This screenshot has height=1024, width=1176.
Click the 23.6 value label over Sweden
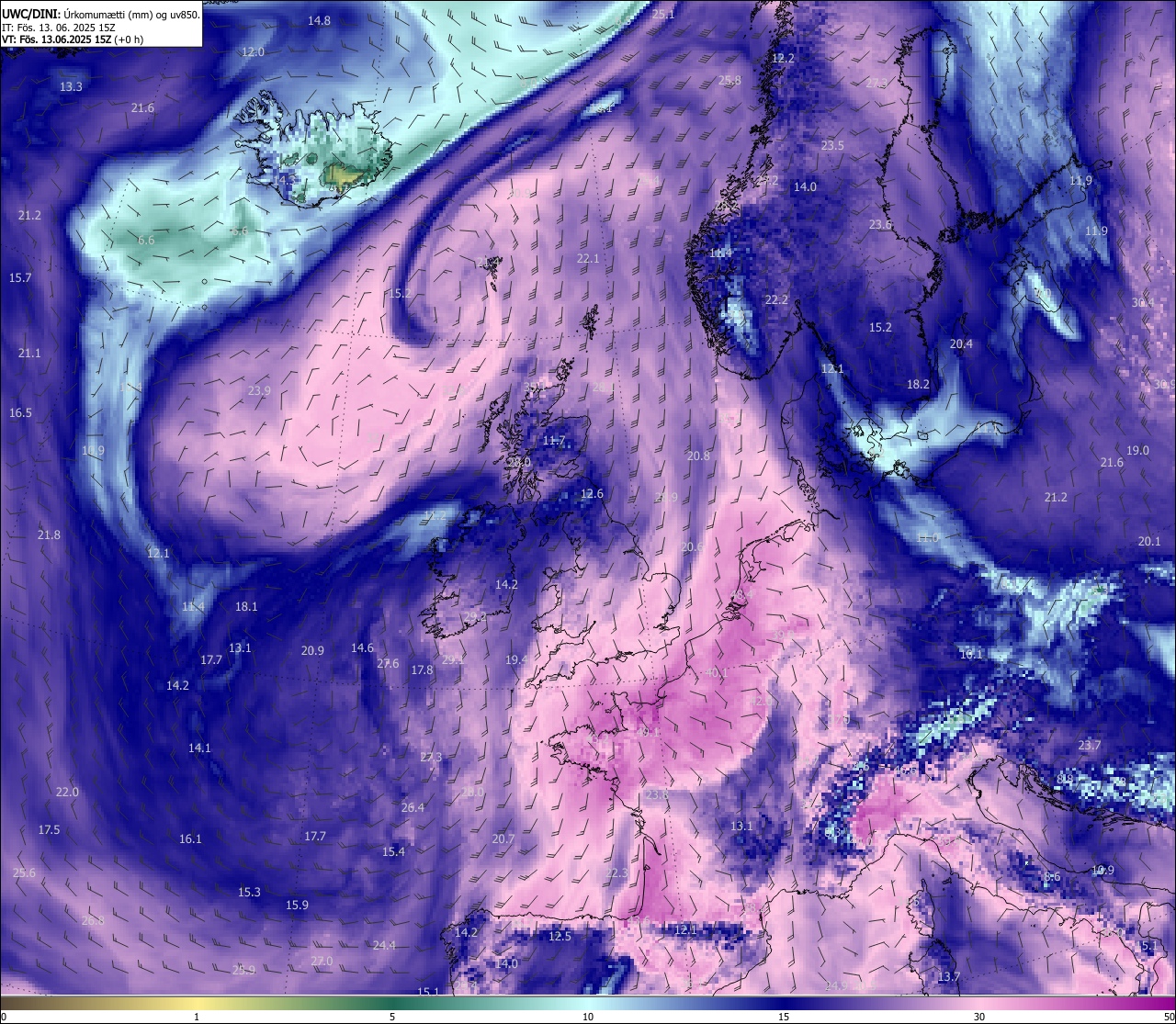(x=880, y=225)
